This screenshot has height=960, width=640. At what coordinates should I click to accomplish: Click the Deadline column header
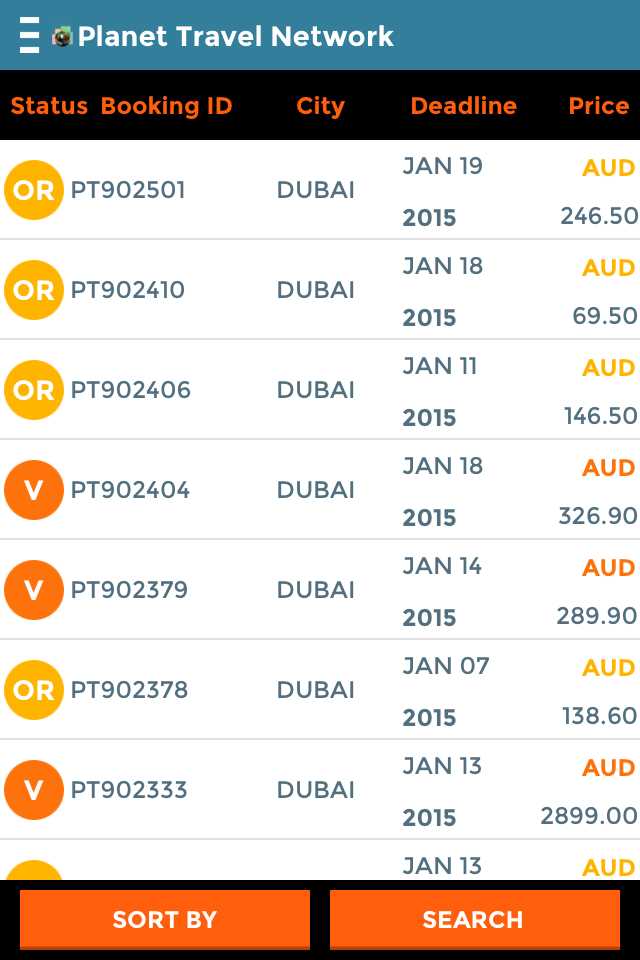click(x=463, y=106)
